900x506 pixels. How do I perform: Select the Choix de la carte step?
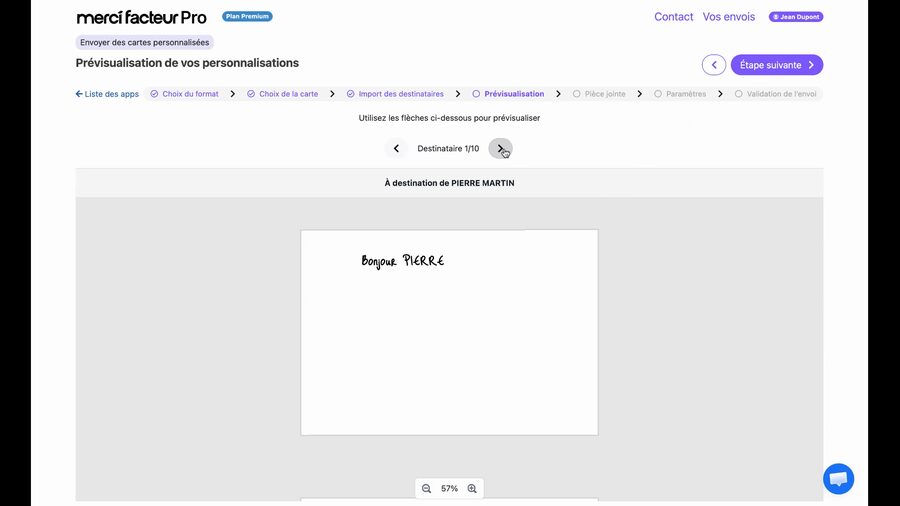coord(283,94)
